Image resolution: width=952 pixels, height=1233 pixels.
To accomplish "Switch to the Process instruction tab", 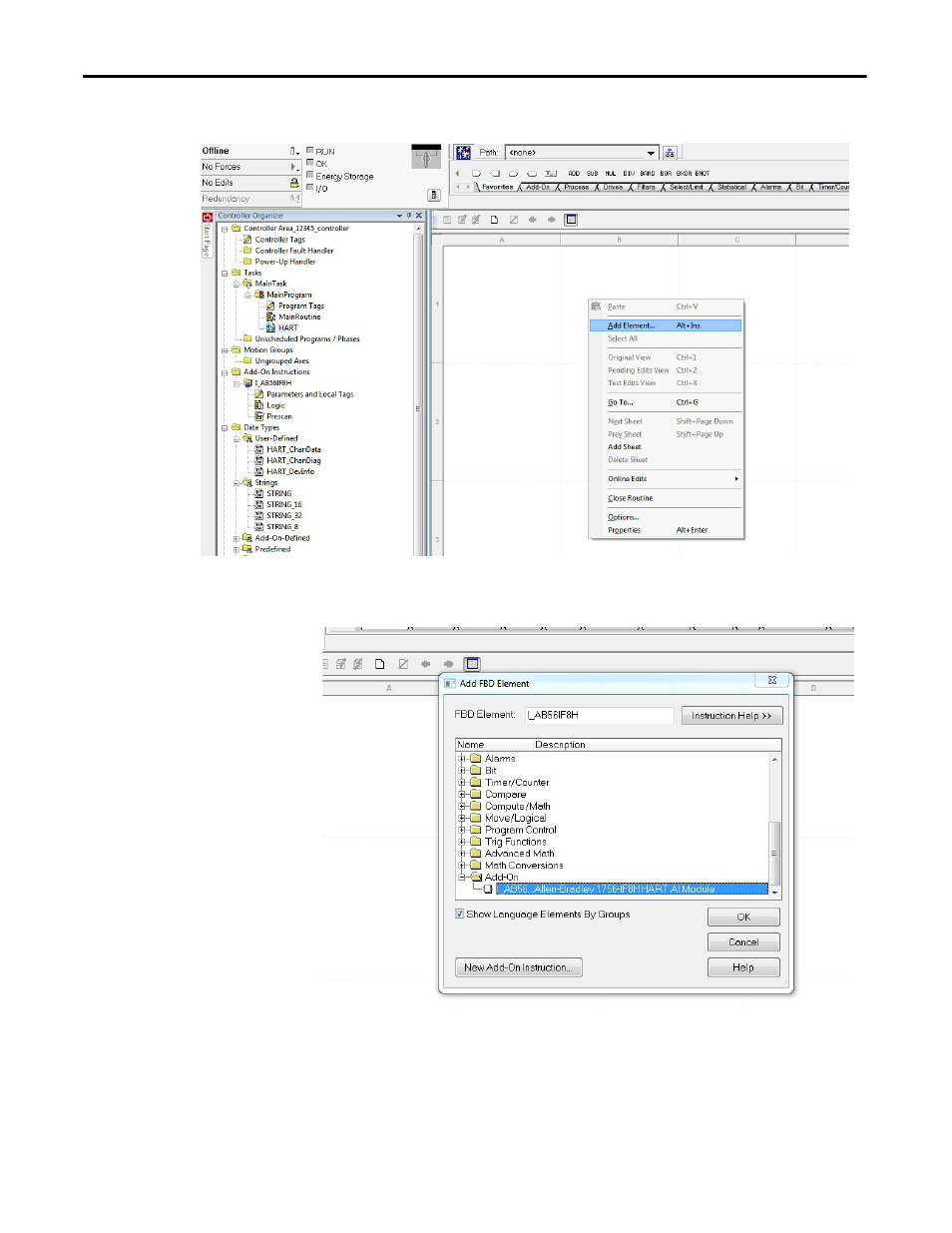I will click(577, 187).
